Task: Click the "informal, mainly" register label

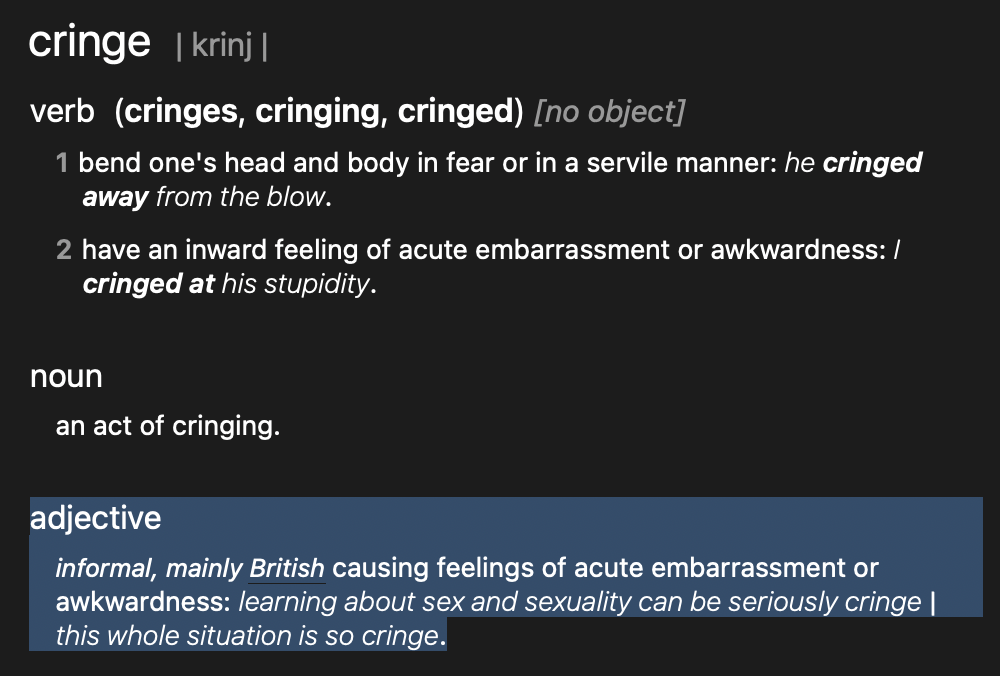Action: (149, 569)
